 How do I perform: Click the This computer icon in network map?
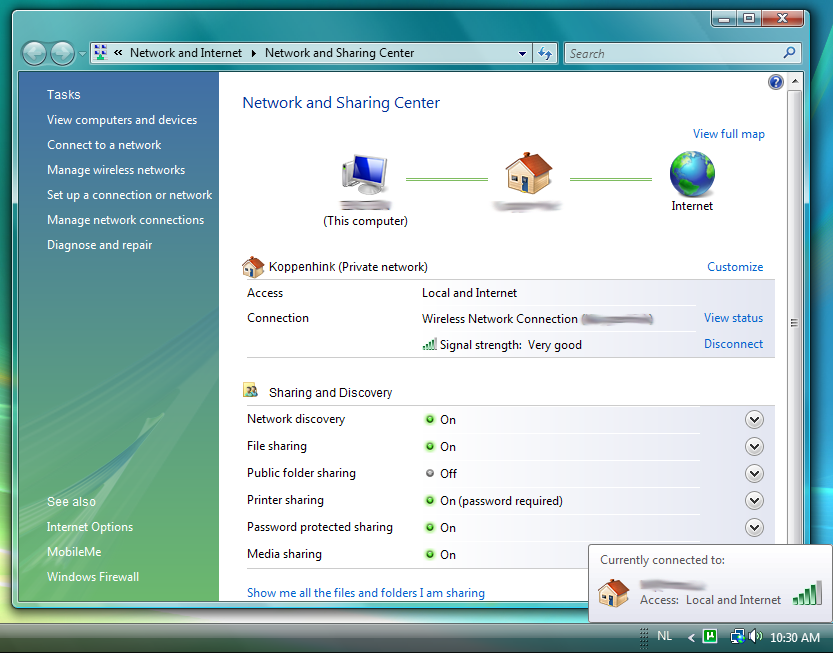tap(365, 177)
